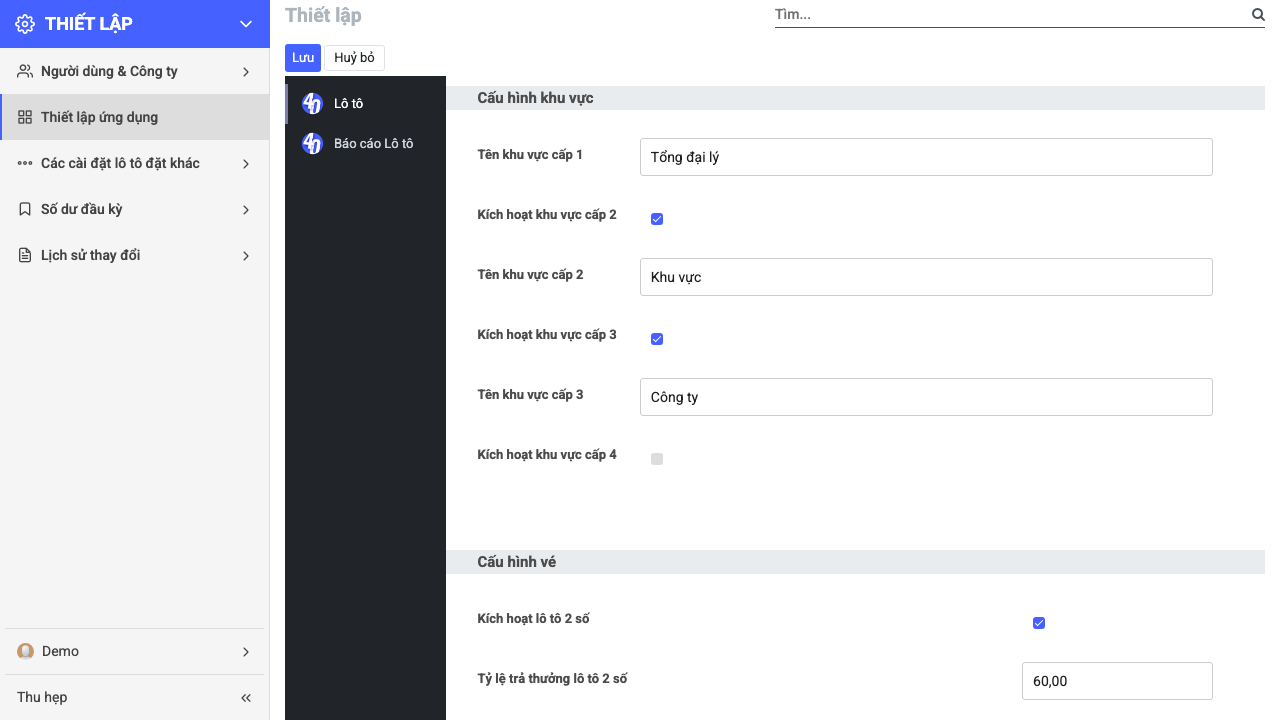Screen dimensions: 1280x720
Task: Click the Lô tô app logo icon
Action: click(x=312, y=103)
